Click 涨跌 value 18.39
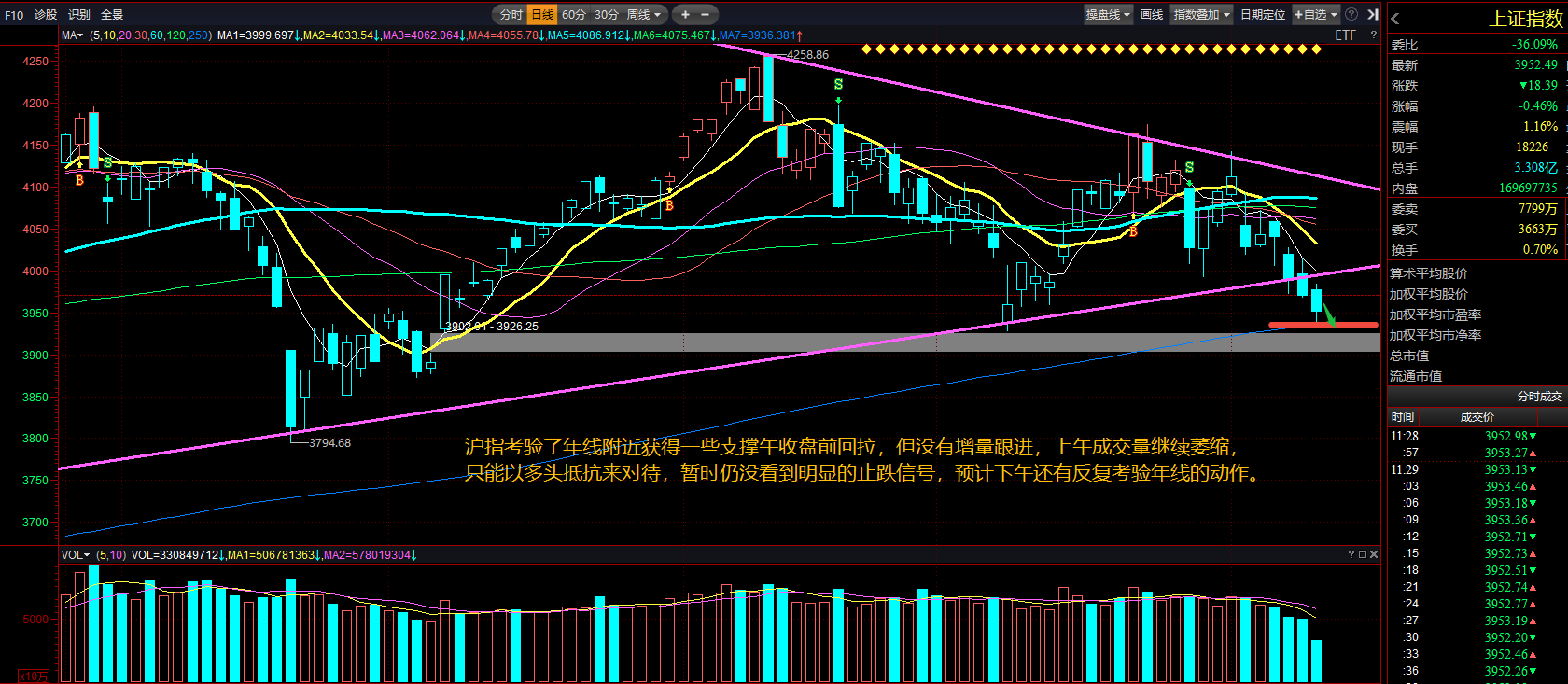 pyautogui.click(x=1538, y=85)
